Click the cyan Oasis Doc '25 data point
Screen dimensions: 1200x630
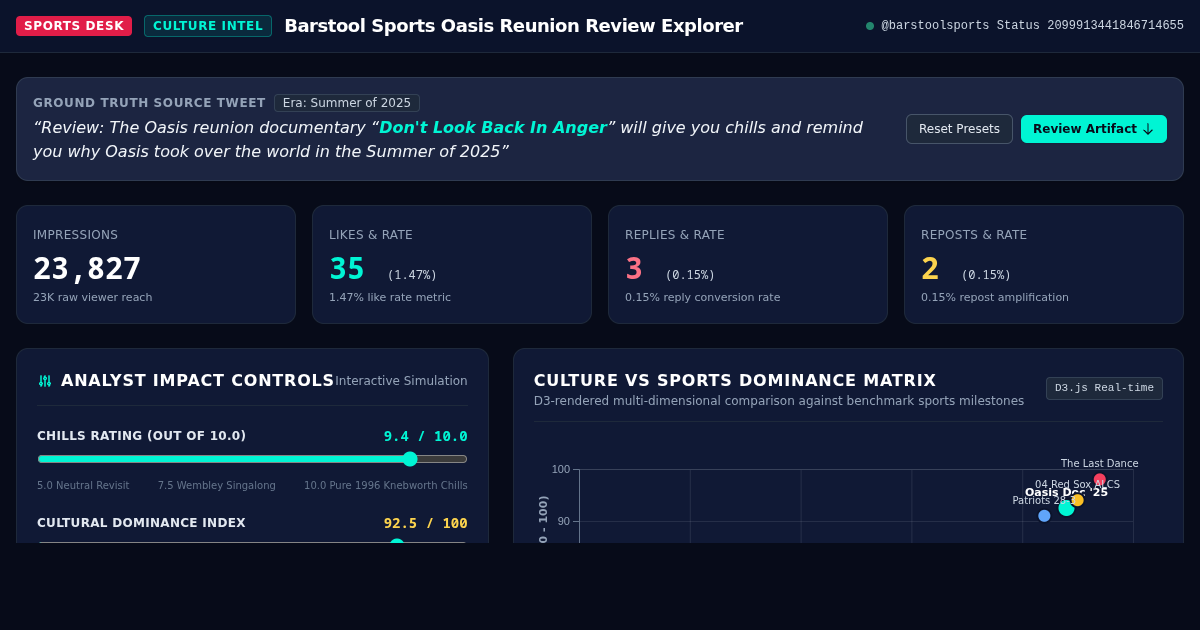pyautogui.click(x=1066, y=508)
